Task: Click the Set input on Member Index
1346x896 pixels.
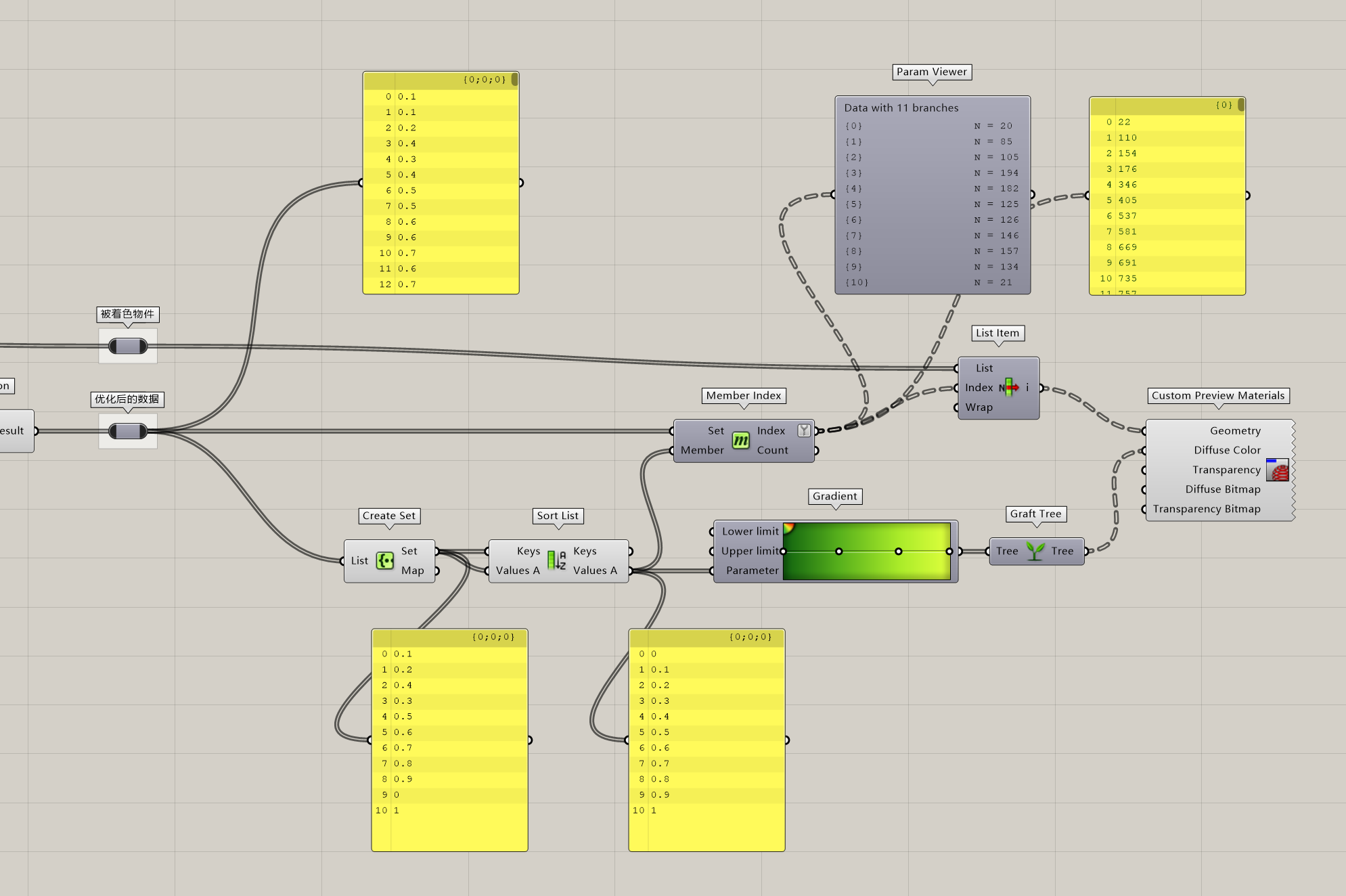Action: 715,430
